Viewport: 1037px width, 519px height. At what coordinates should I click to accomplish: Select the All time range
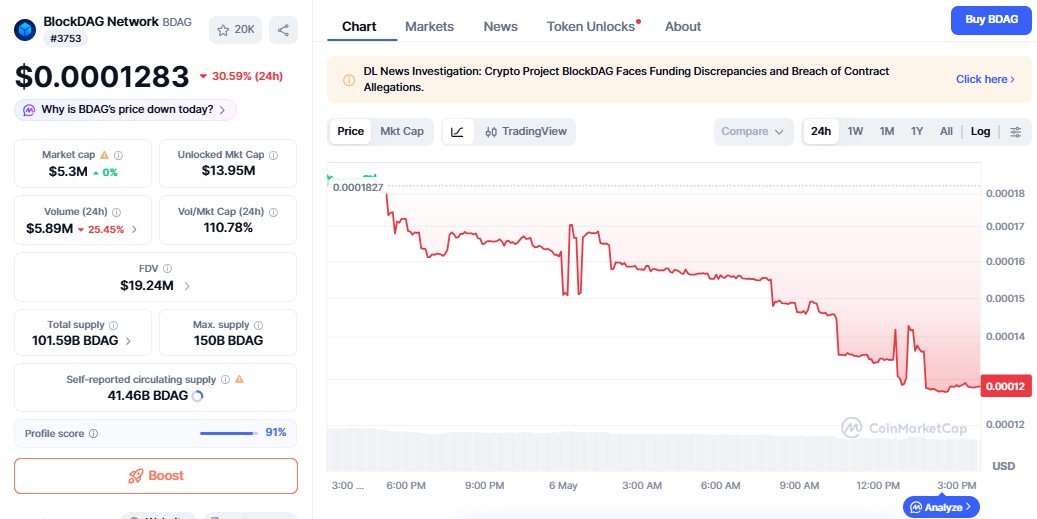click(946, 132)
